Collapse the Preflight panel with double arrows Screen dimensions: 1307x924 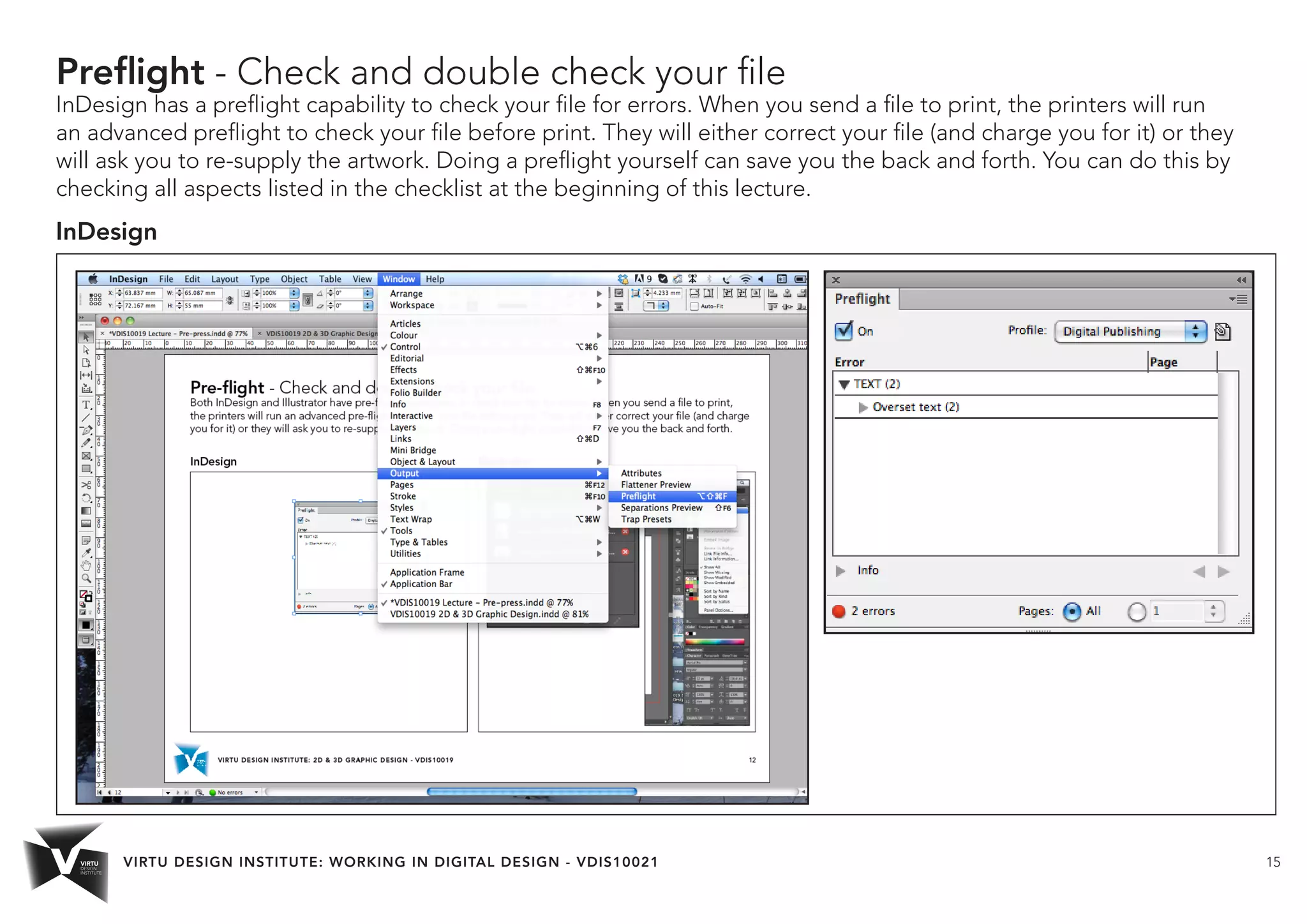[1241, 279]
